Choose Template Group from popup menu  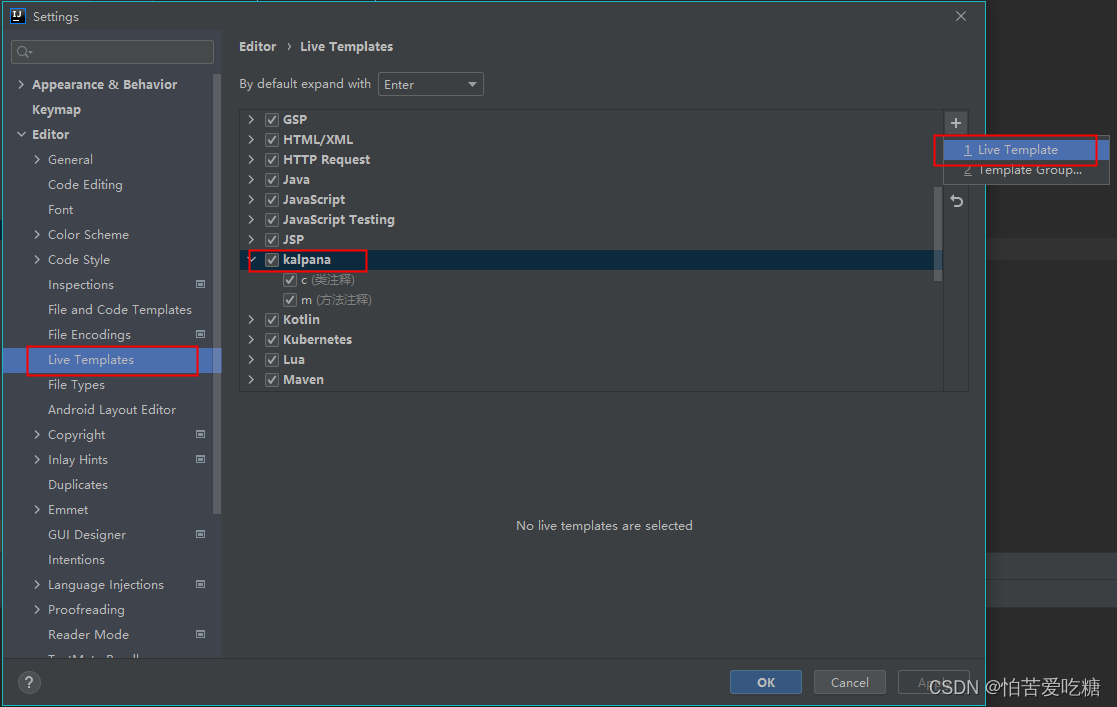[x=1026, y=170]
